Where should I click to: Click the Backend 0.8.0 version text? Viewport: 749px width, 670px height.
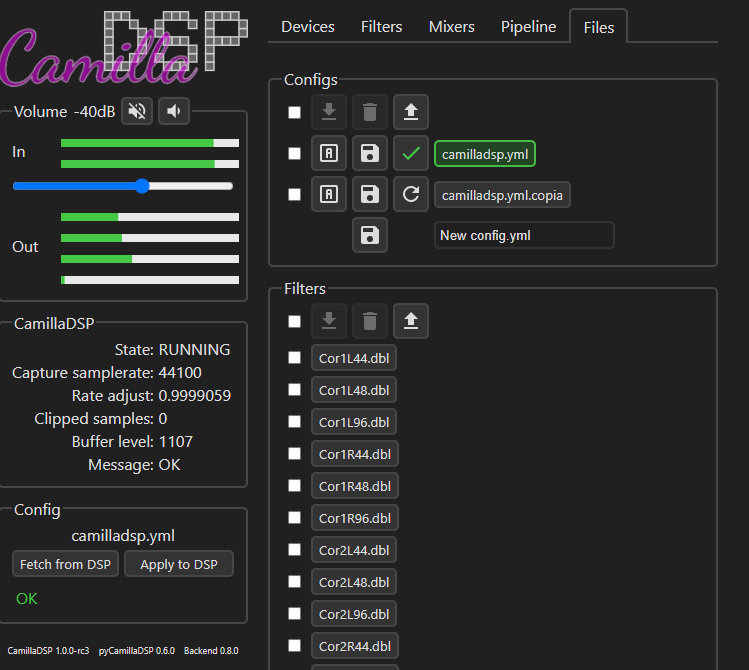(211, 650)
